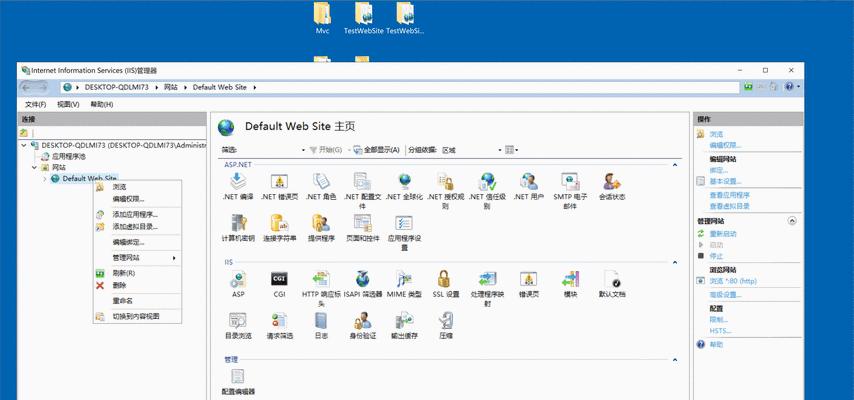Click 重新启动 in the actions pane
This screenshot has width=854, height=400.
click(x=723, y=234)
